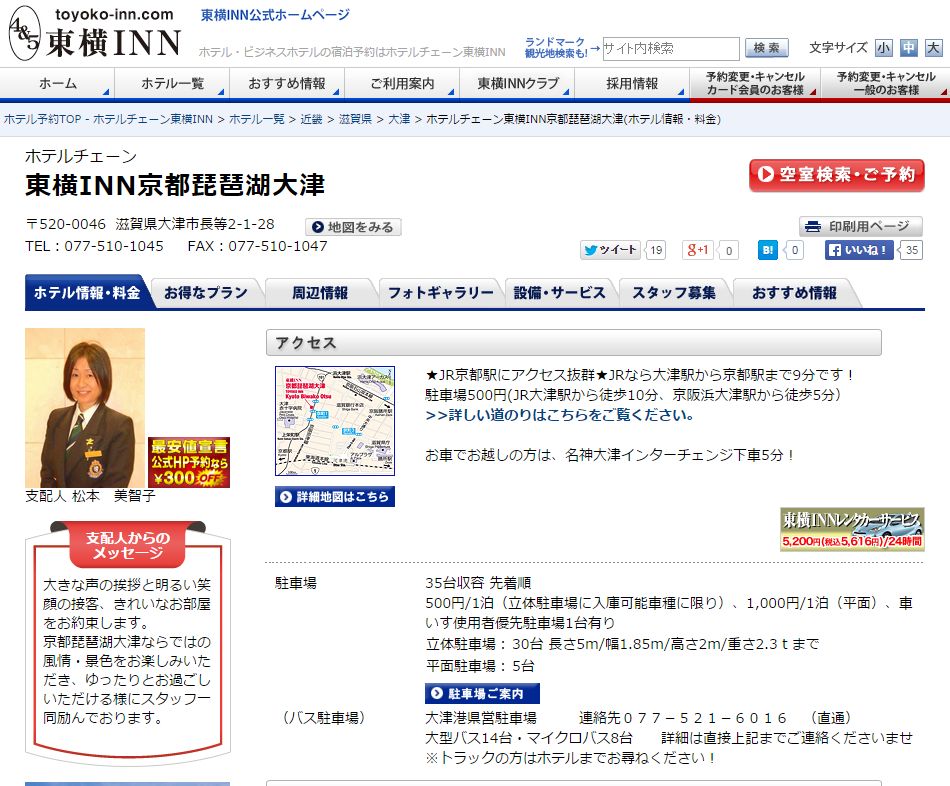
Task: Click the 東横INN公式ホームページ header link
Action: (x=276, y=15)
